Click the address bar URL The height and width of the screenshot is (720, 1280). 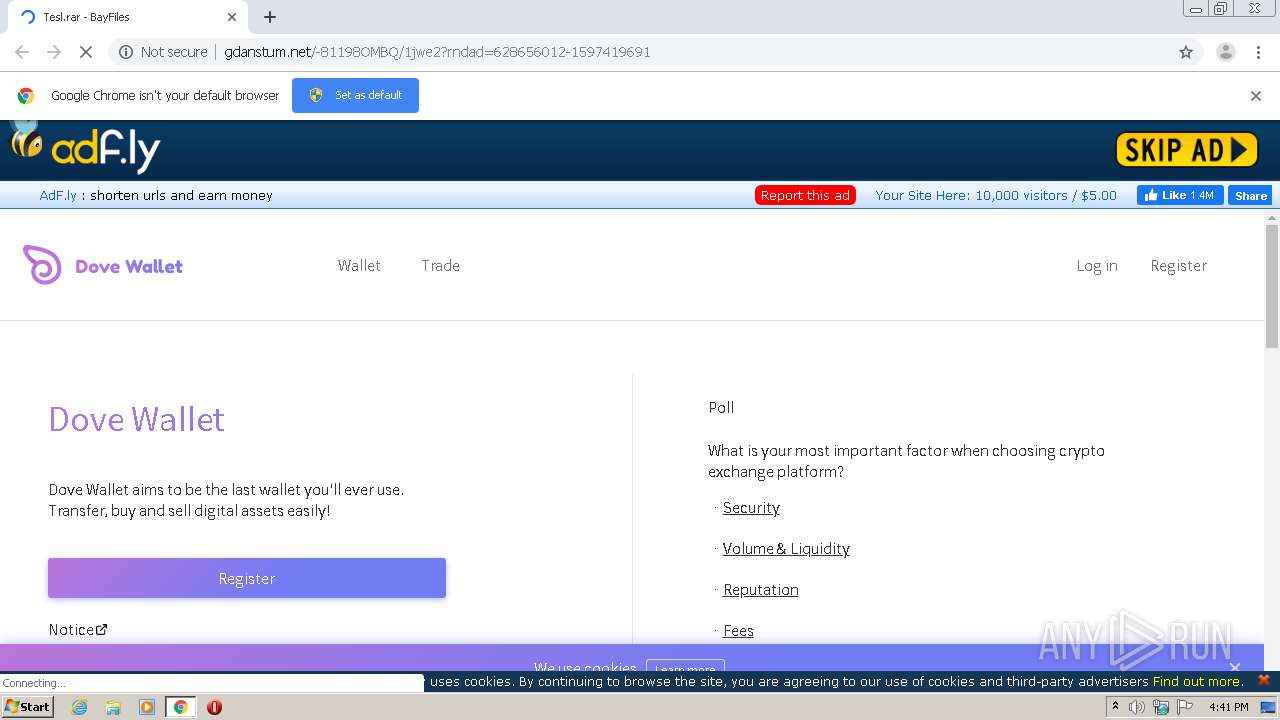(x=437, y=52)
